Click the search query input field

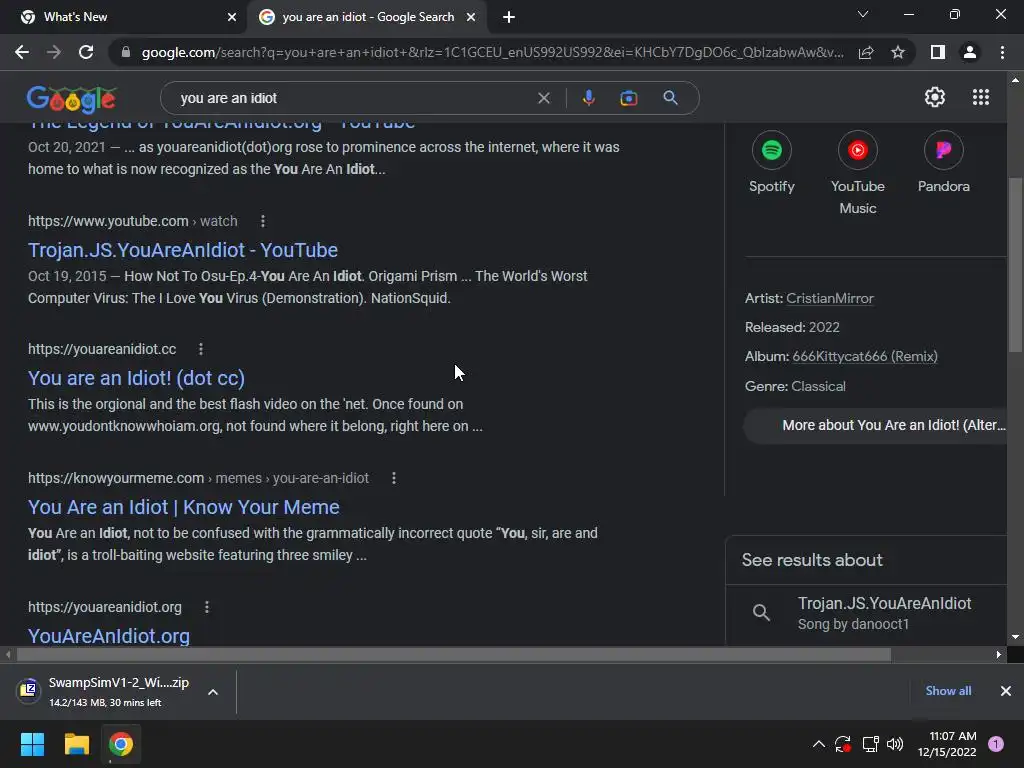click(353, 98)
